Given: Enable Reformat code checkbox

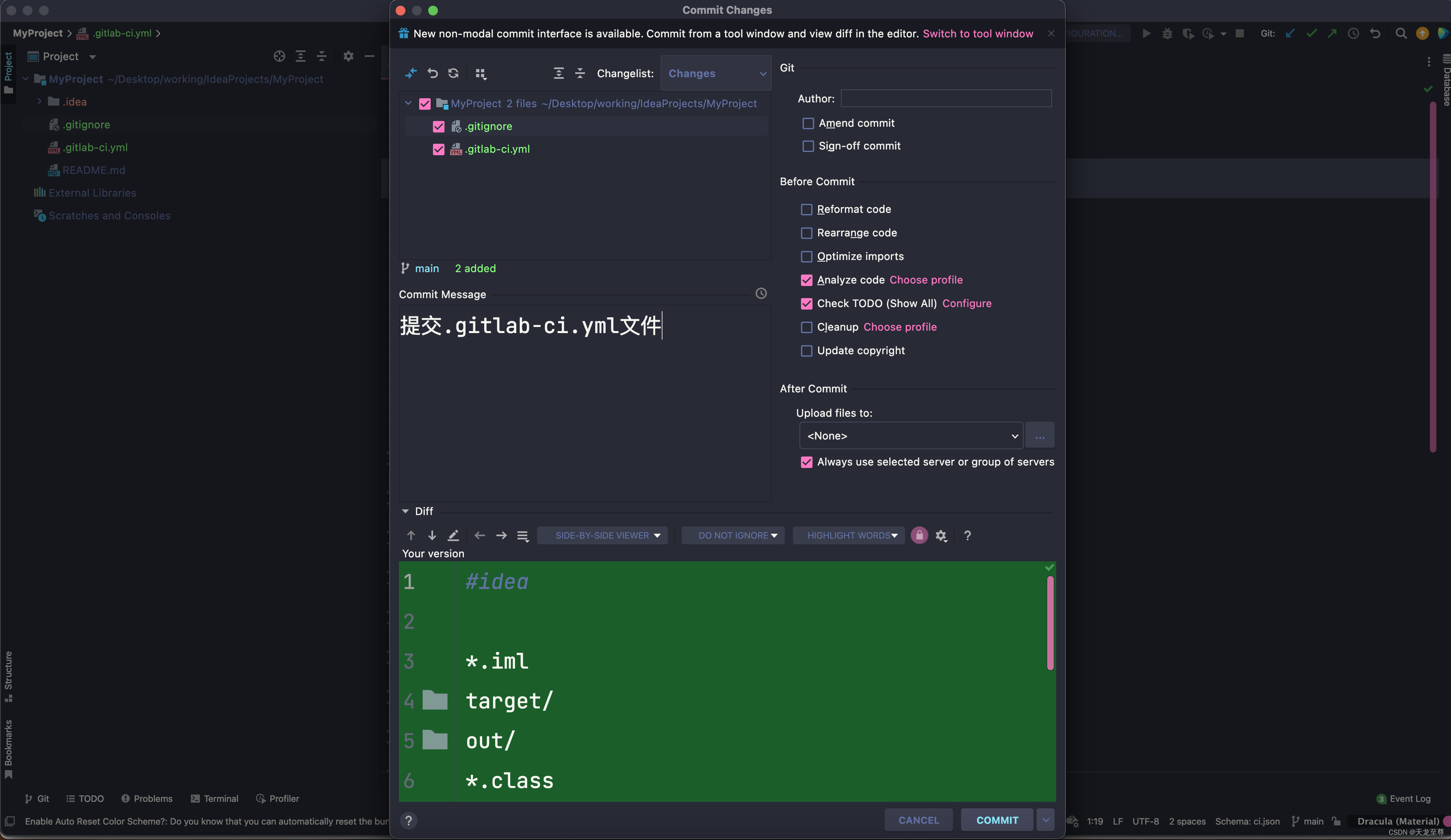Looking at the screenshot, I should [x=806, y=210].
